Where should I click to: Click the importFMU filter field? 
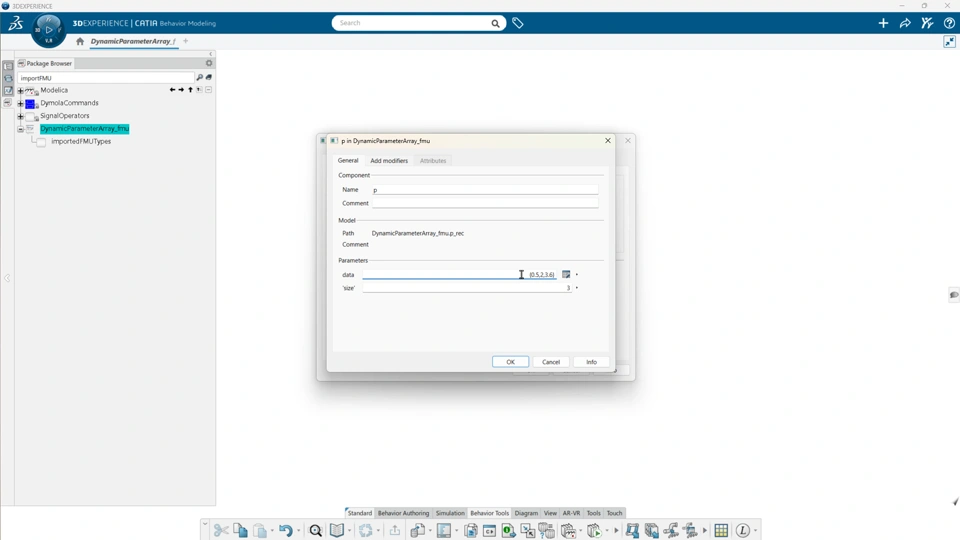pos(105,78)
